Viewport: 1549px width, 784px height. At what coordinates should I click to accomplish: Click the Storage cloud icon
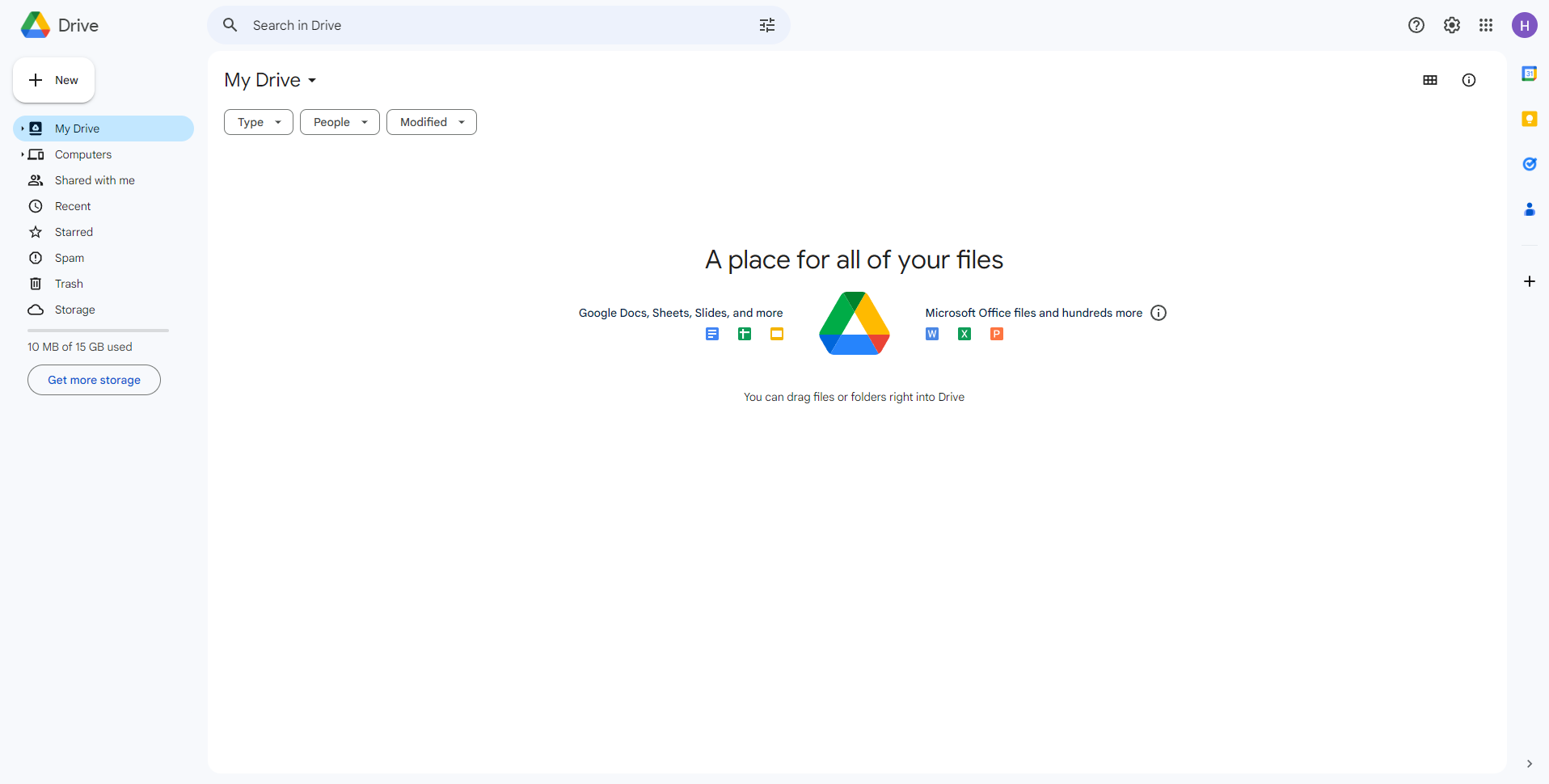(36, 310)
